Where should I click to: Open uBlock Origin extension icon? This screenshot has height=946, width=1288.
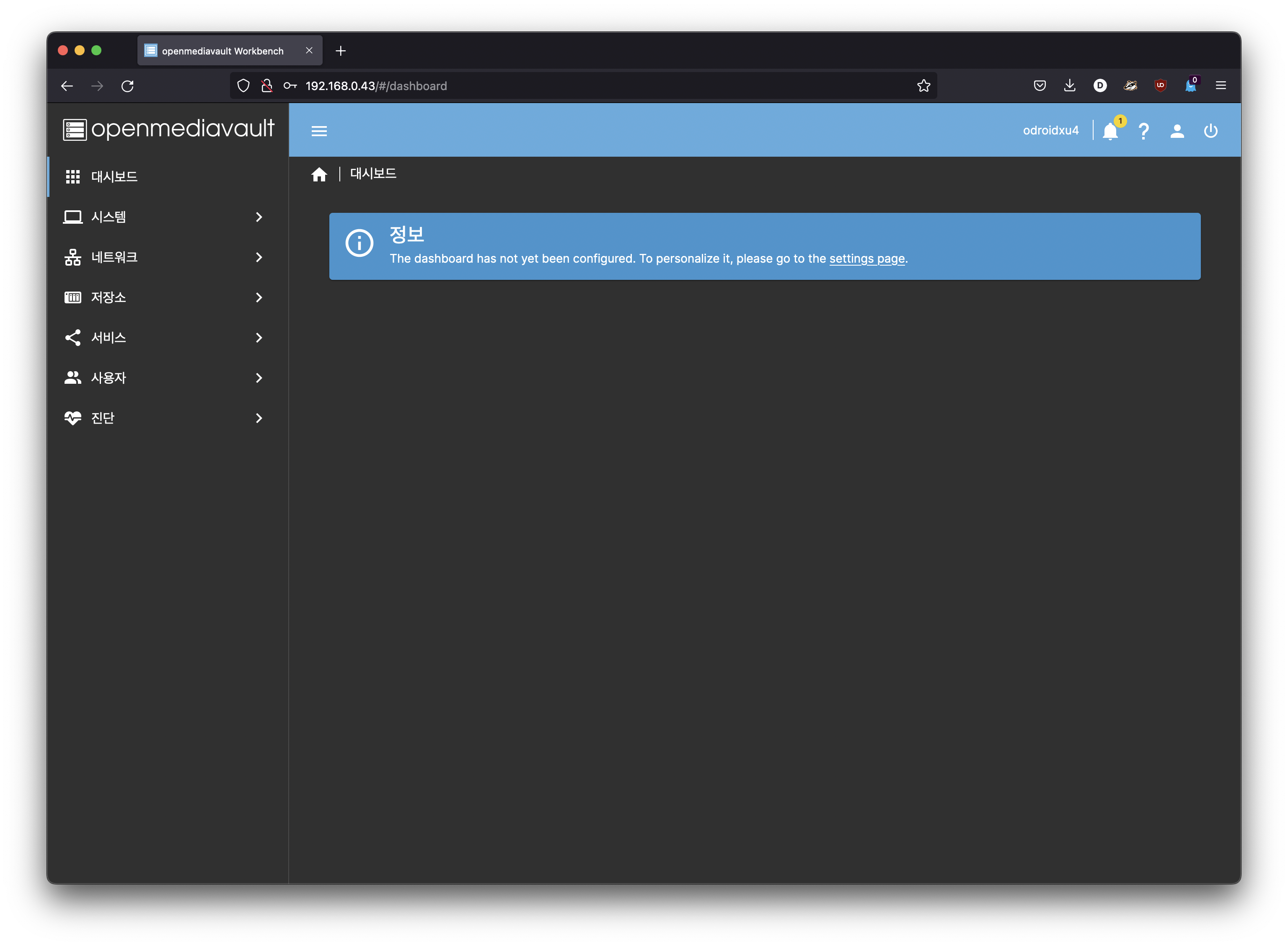[1160, 85]
